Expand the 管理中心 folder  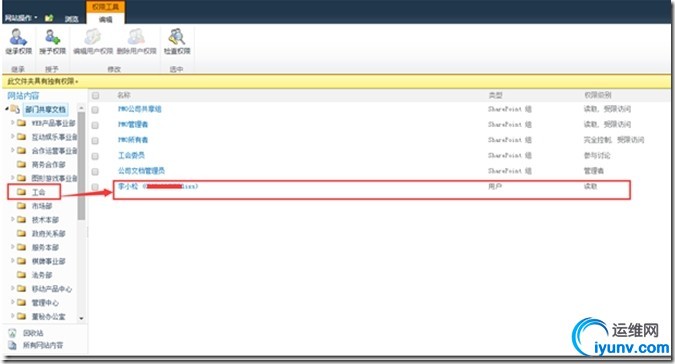click(x=12, y=302)
